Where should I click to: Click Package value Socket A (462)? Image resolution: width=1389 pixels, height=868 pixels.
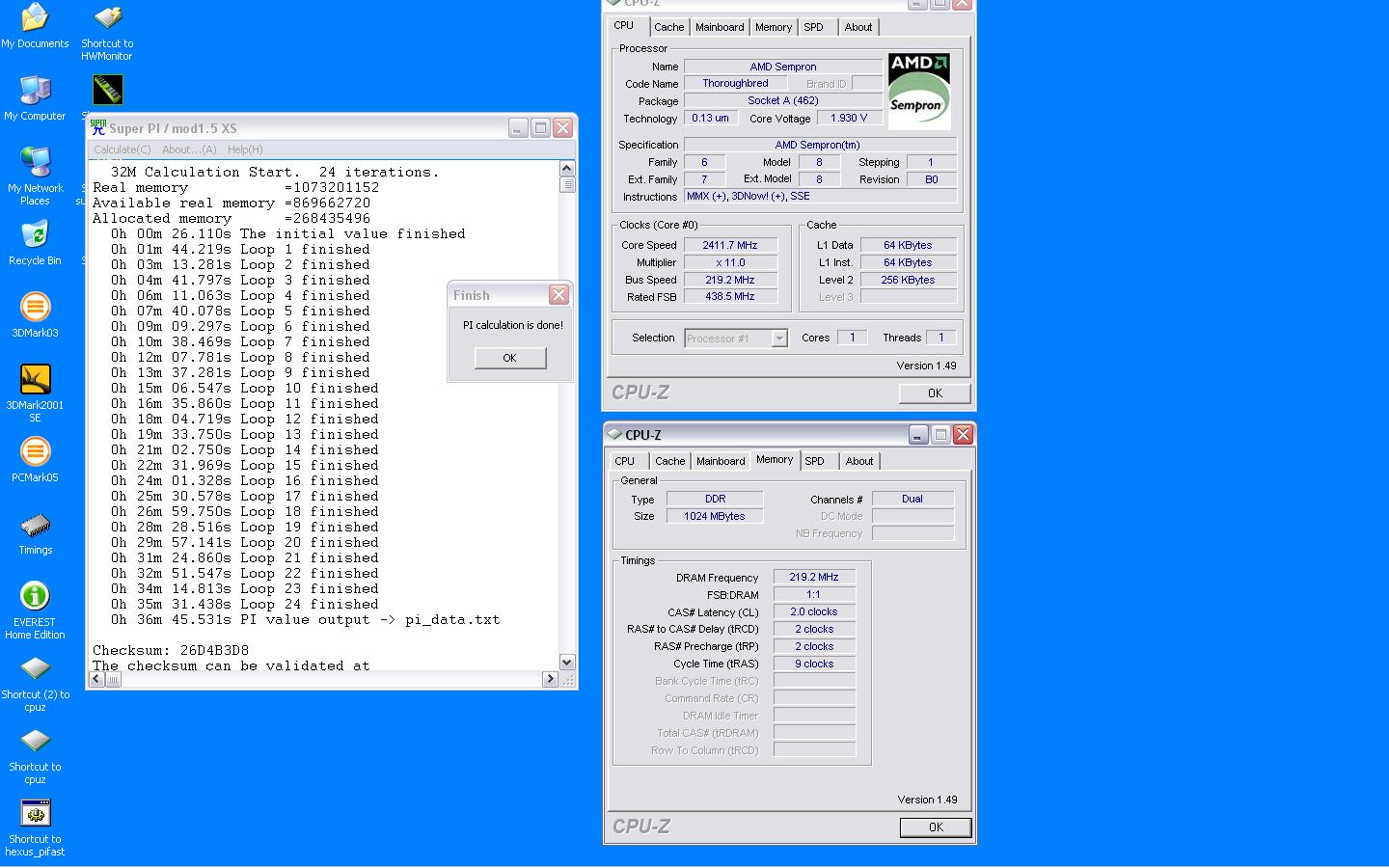coord(783,100)
